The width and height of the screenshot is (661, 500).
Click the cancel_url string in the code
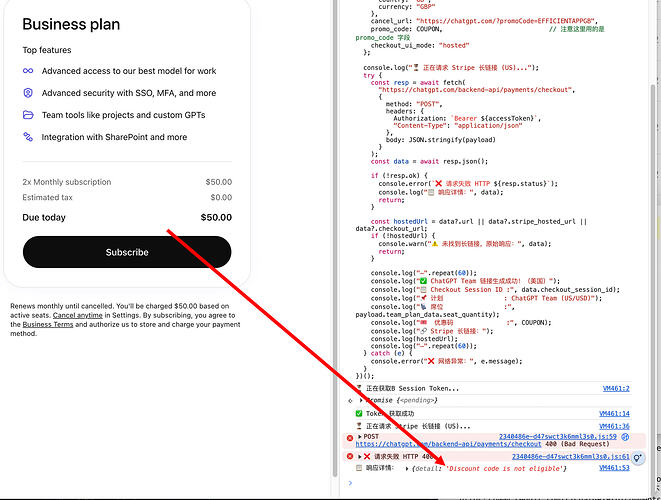505,21
